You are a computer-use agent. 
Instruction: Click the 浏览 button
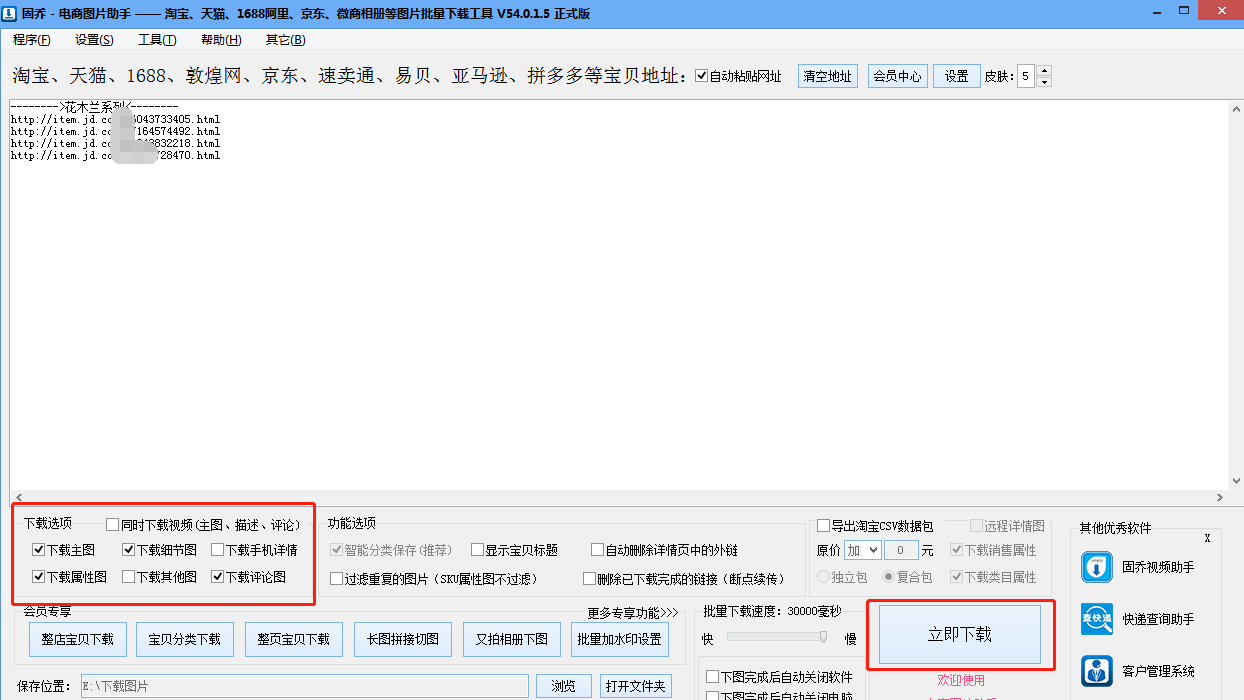pos(564,686)
